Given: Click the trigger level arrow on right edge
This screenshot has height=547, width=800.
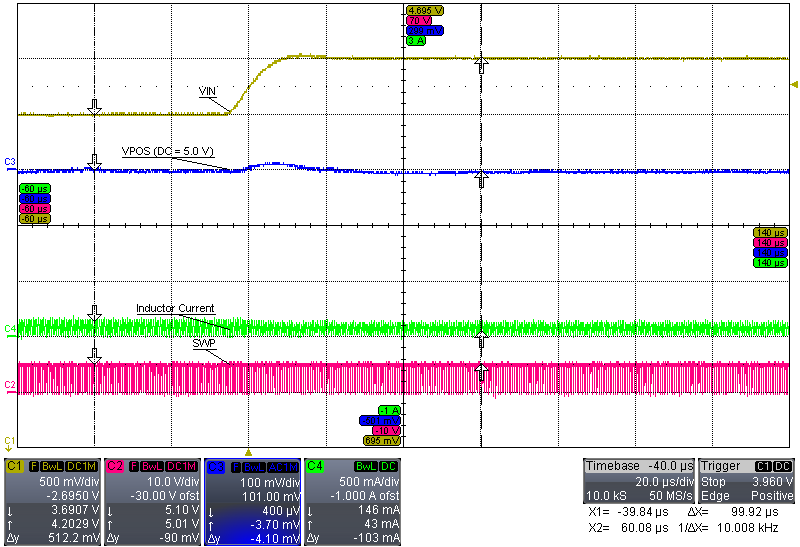Looking at the screenshot, I should [794, 85].
